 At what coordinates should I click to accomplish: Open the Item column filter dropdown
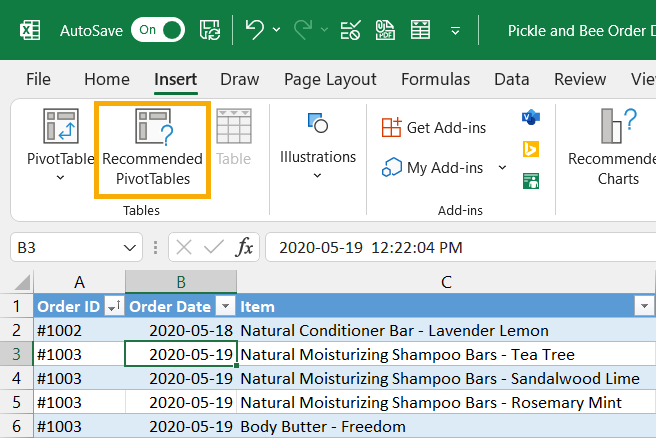coord(644,306)
